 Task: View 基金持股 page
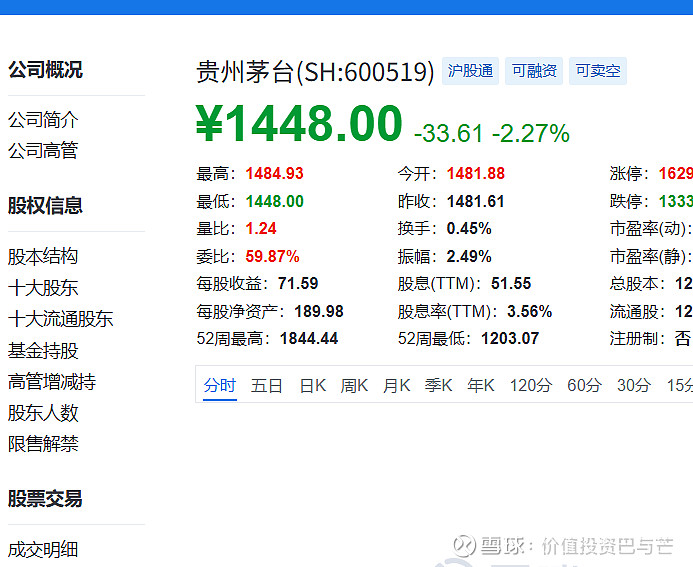click(43, 351)
